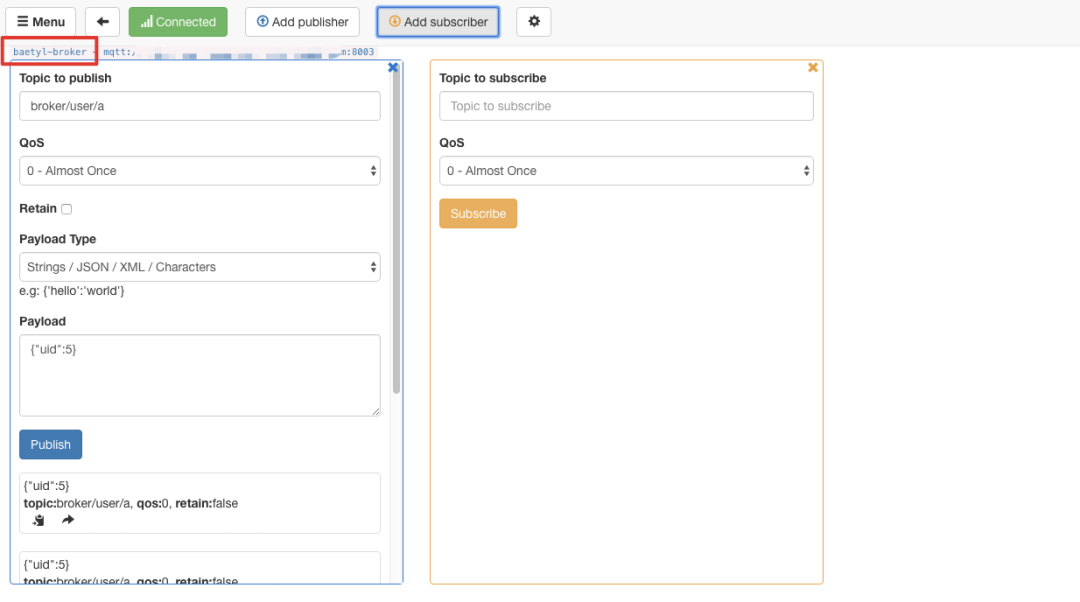Enable the Retain checkbox

click(x=67, y=209)
